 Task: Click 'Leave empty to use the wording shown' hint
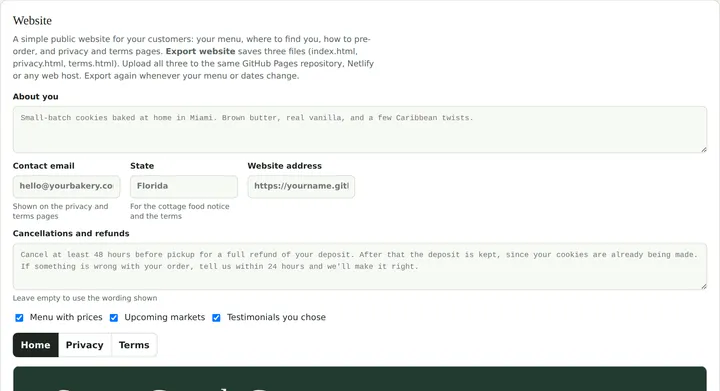click(85, 298)
